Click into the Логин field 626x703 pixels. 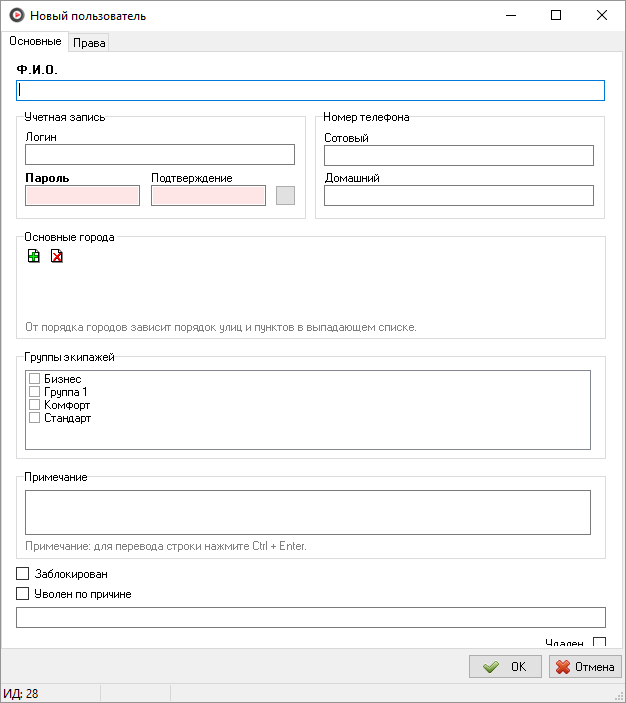click(160, 154)
